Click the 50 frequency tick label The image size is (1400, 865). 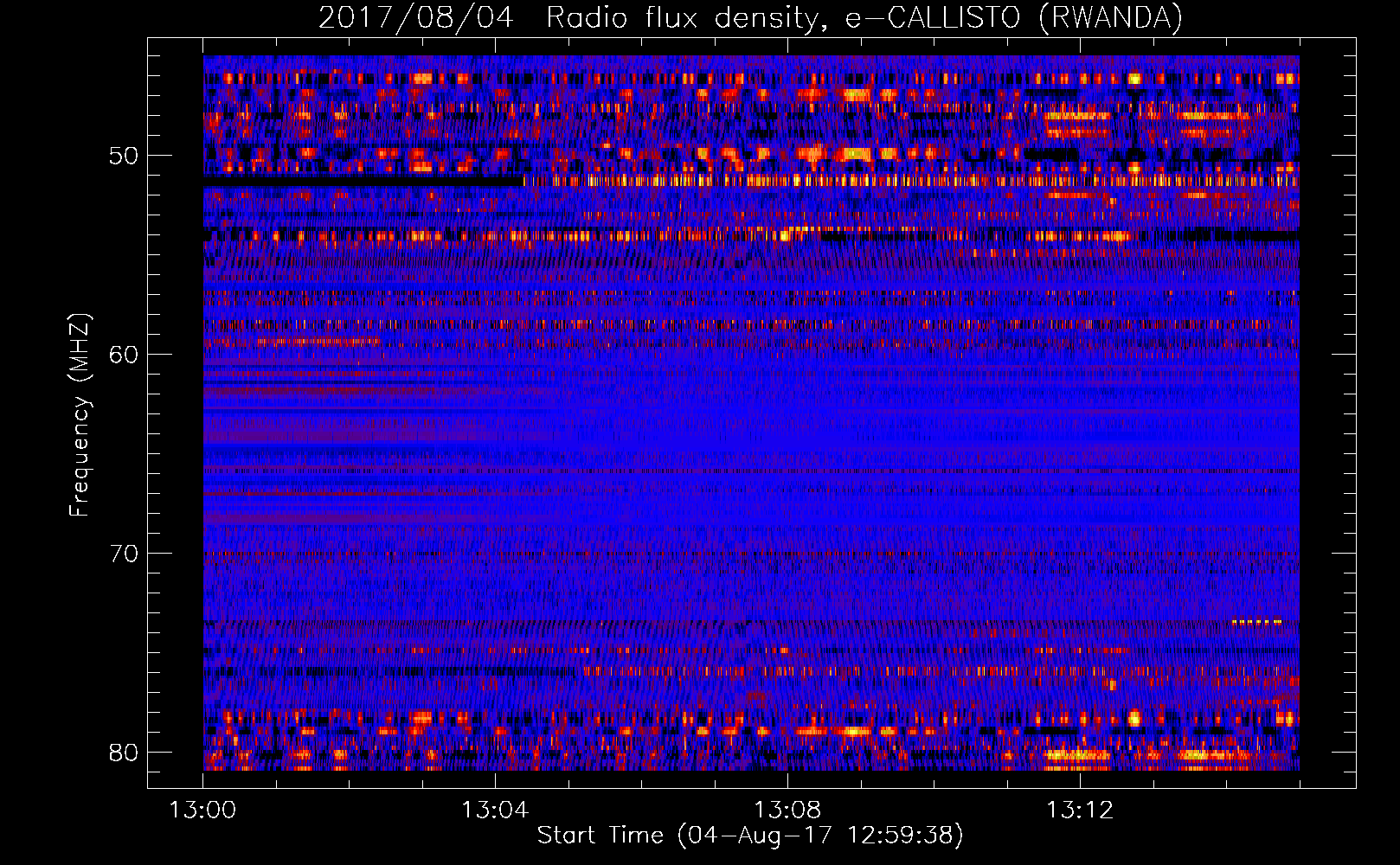click(x=123, y=156)
